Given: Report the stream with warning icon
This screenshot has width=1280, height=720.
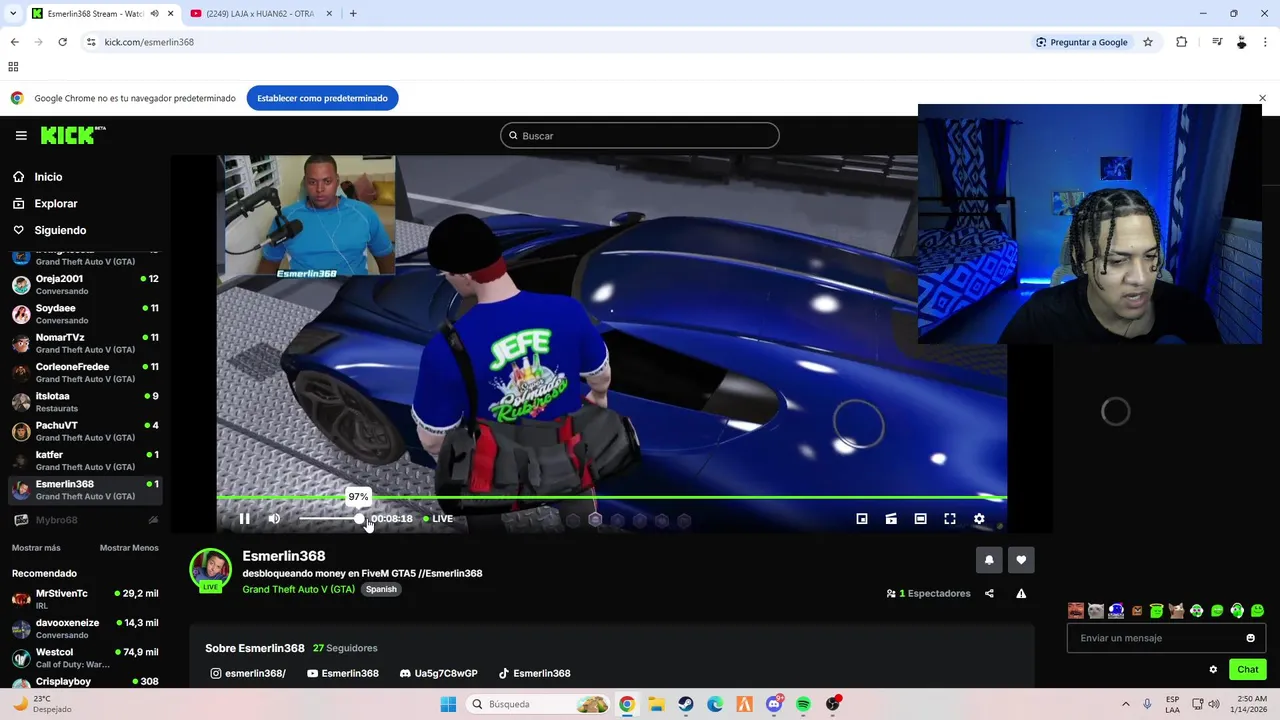Looking at the screenshot, I should pos(1021,594).
